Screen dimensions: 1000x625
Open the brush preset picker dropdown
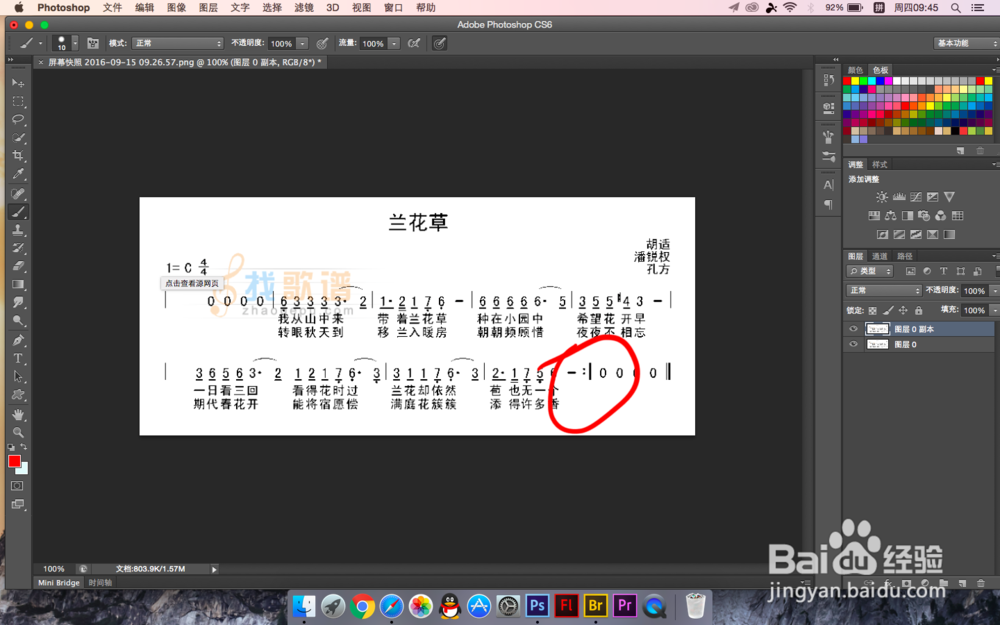pyautogui.click(x=75, y=43)
